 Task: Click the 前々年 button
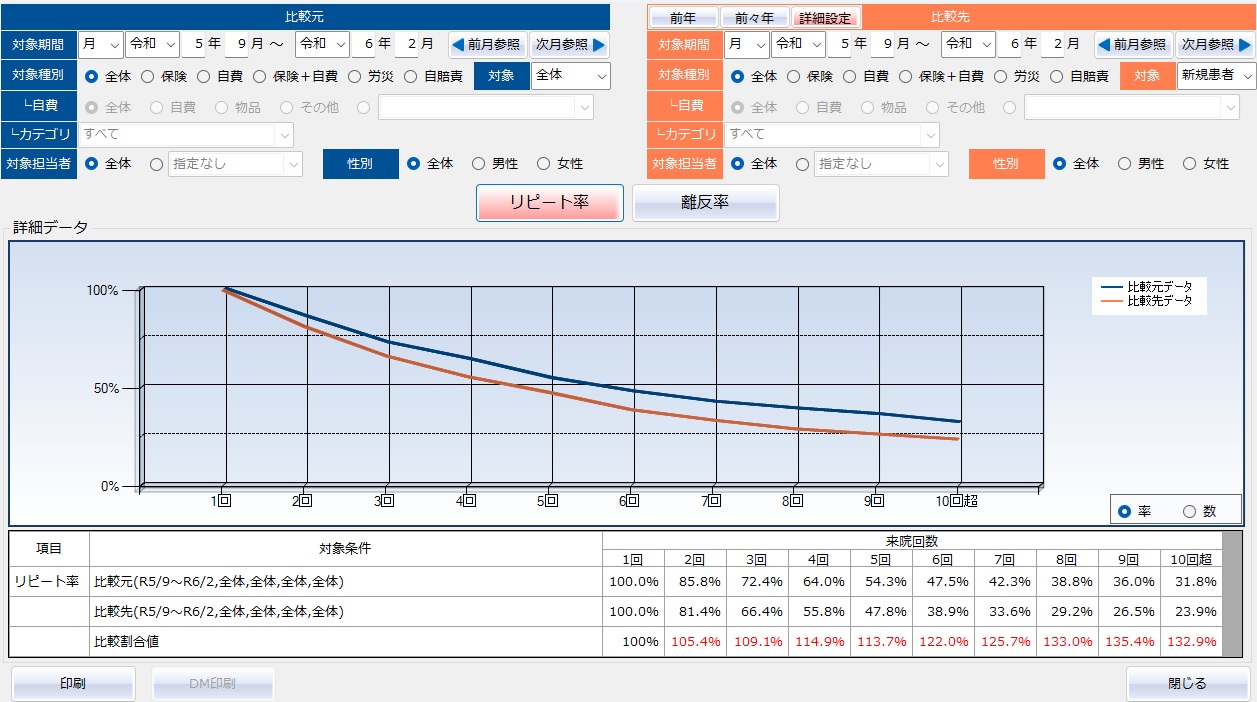755,18
